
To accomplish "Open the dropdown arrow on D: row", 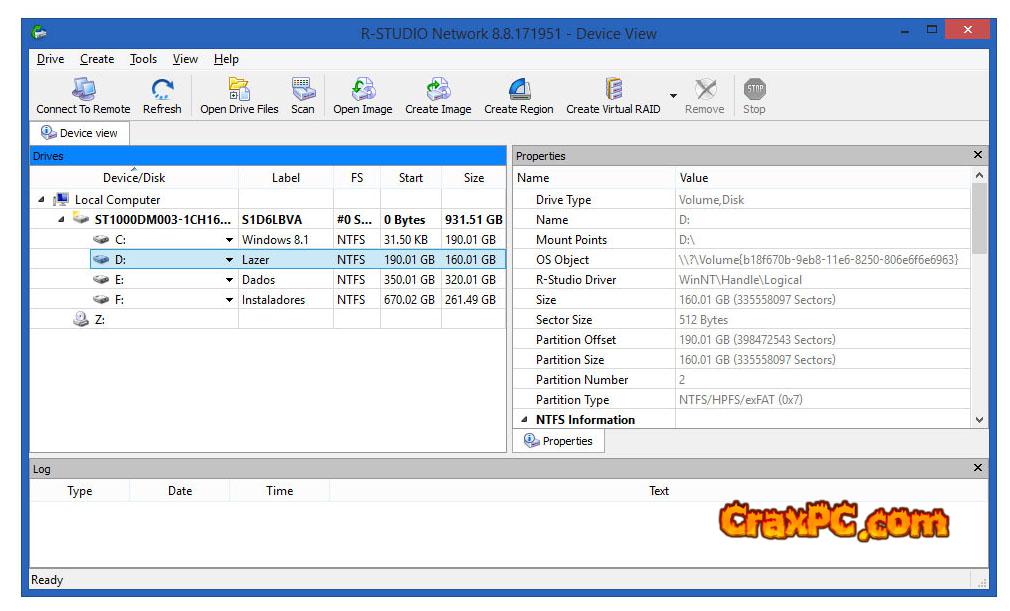I will click(229, 259).
